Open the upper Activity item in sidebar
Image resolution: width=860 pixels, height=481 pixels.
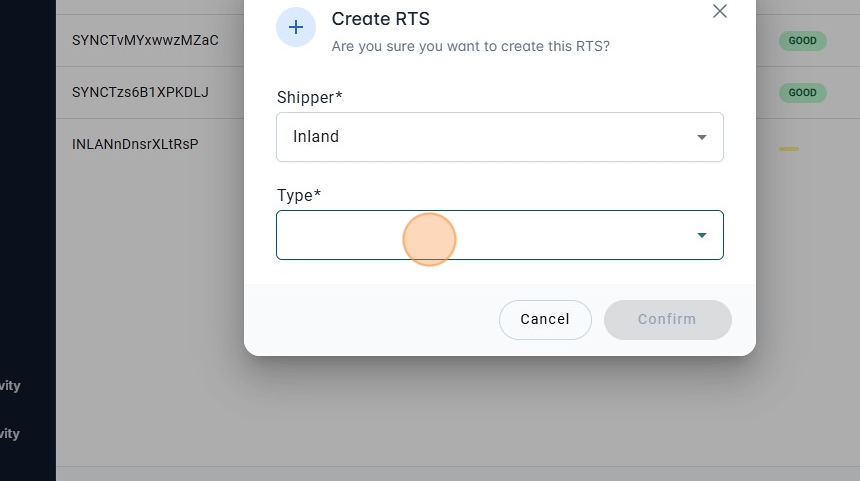(10, 386)
